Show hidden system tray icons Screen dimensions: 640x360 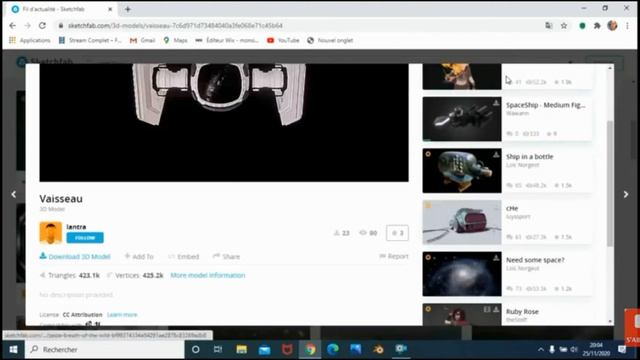pos(540,349)
